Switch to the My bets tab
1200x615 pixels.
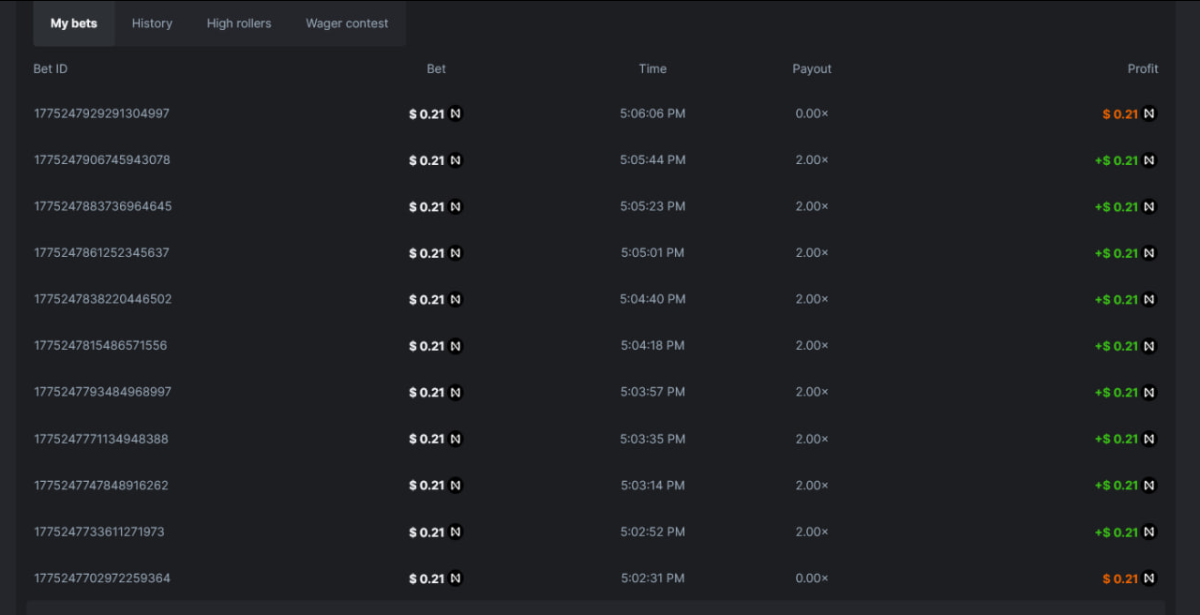pos(74,23)
